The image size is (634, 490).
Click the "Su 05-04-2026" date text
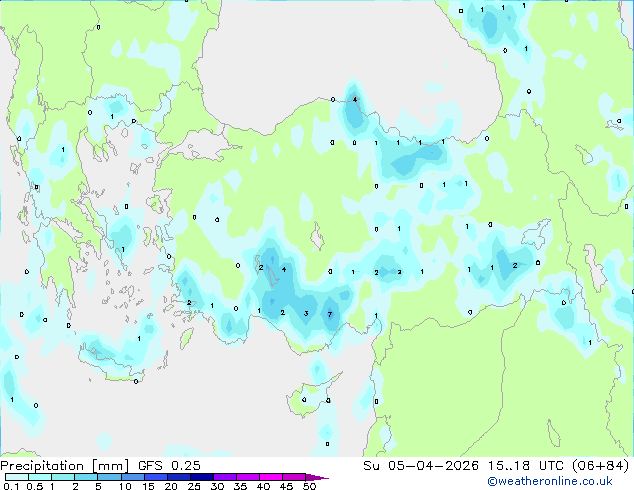pyautogui.click(x=421, y=466)
